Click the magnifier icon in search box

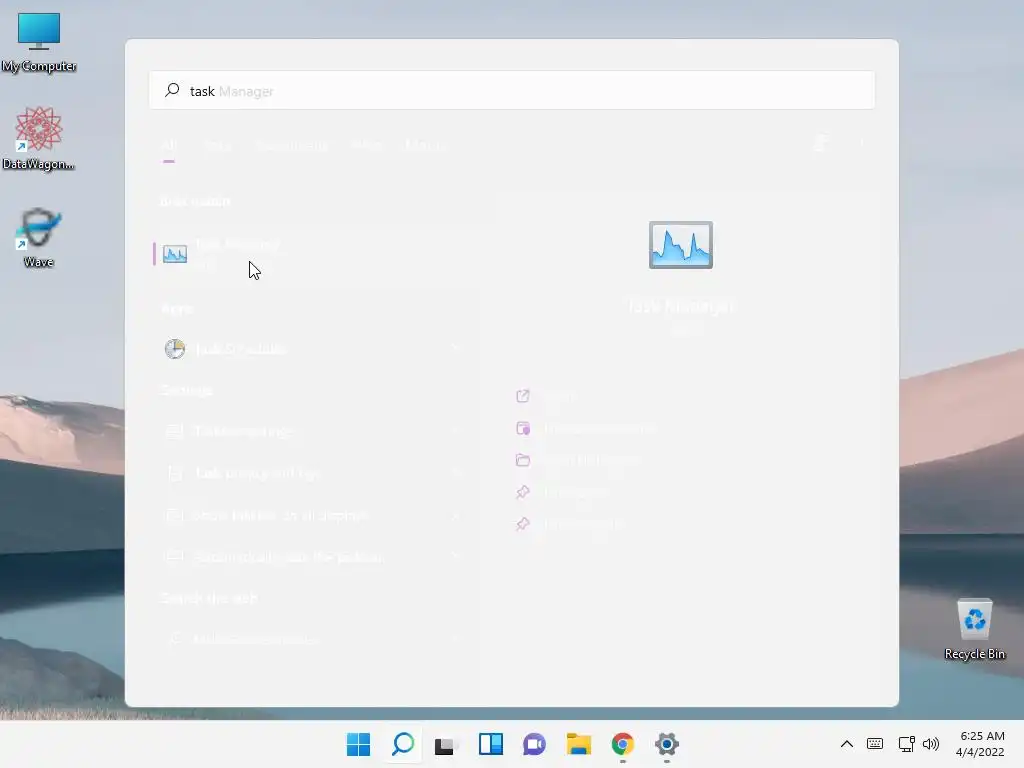(x=172, y=90)
